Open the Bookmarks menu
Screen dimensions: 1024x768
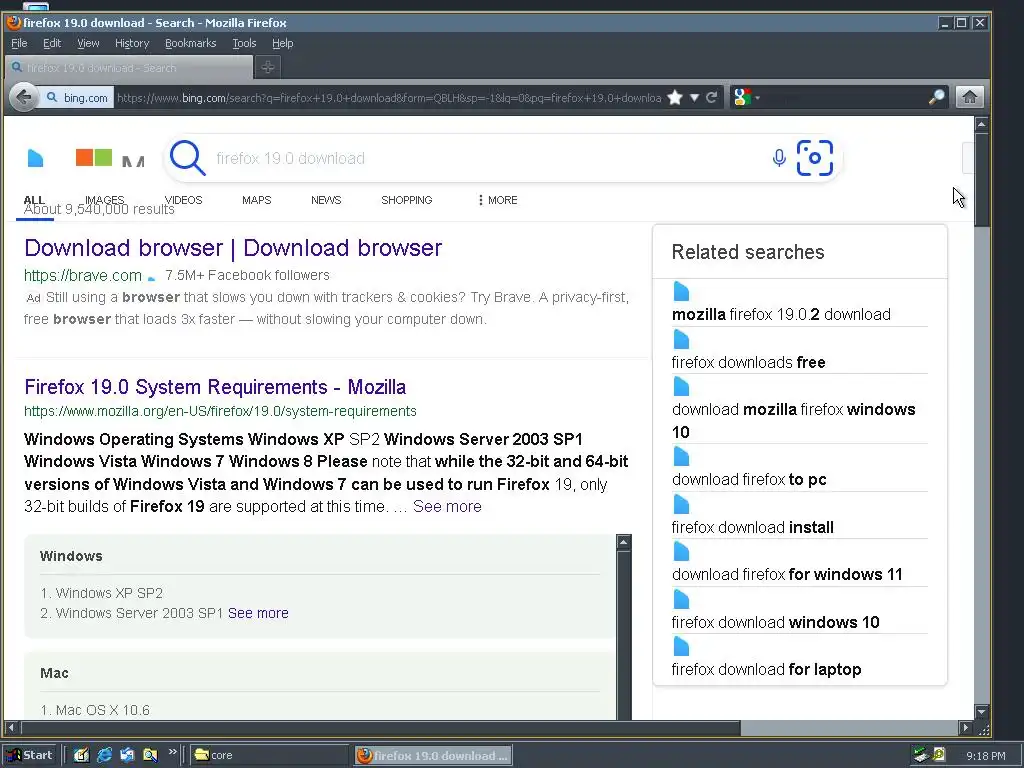pos(190,43)
